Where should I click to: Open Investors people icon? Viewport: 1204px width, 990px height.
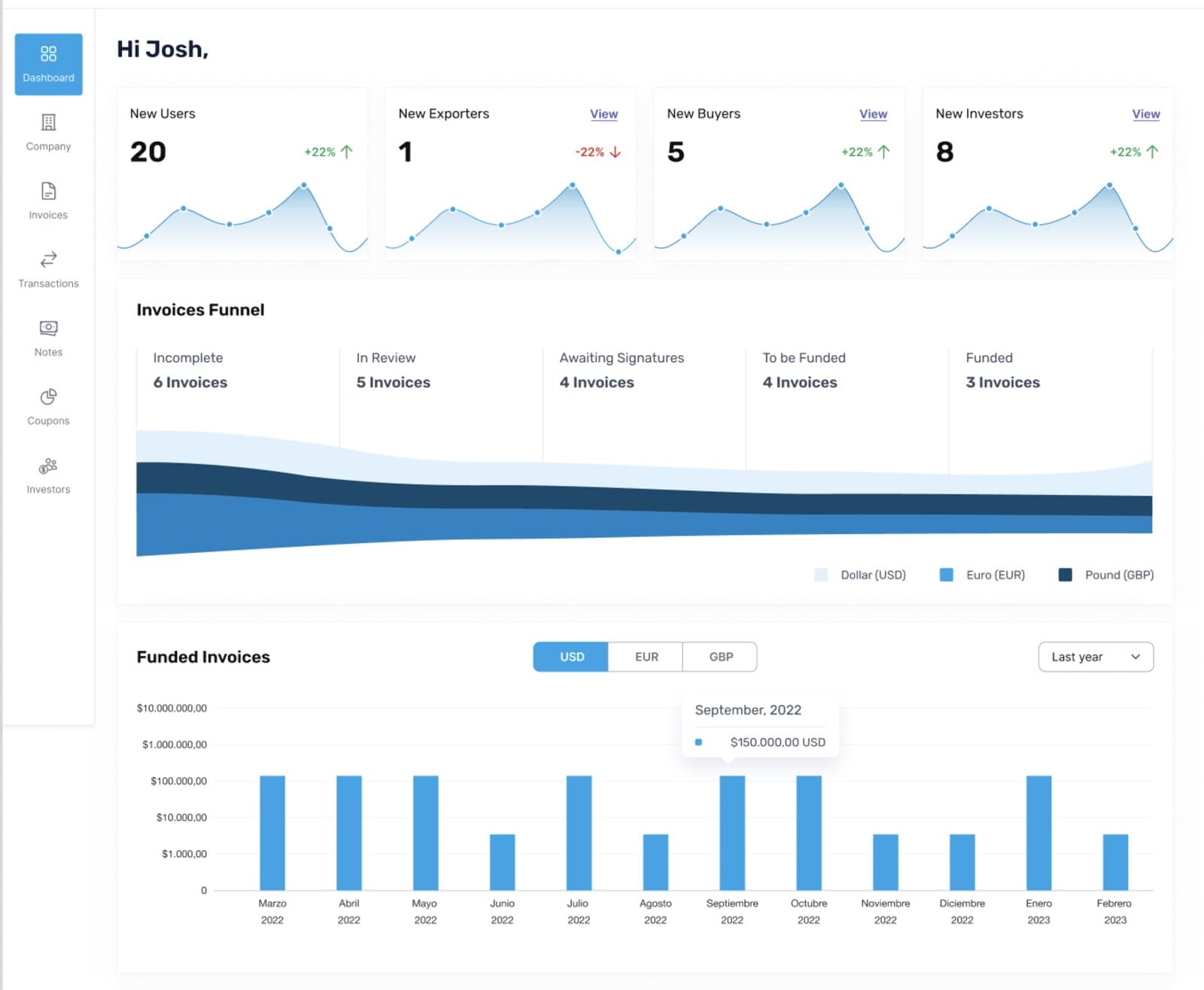48,466
